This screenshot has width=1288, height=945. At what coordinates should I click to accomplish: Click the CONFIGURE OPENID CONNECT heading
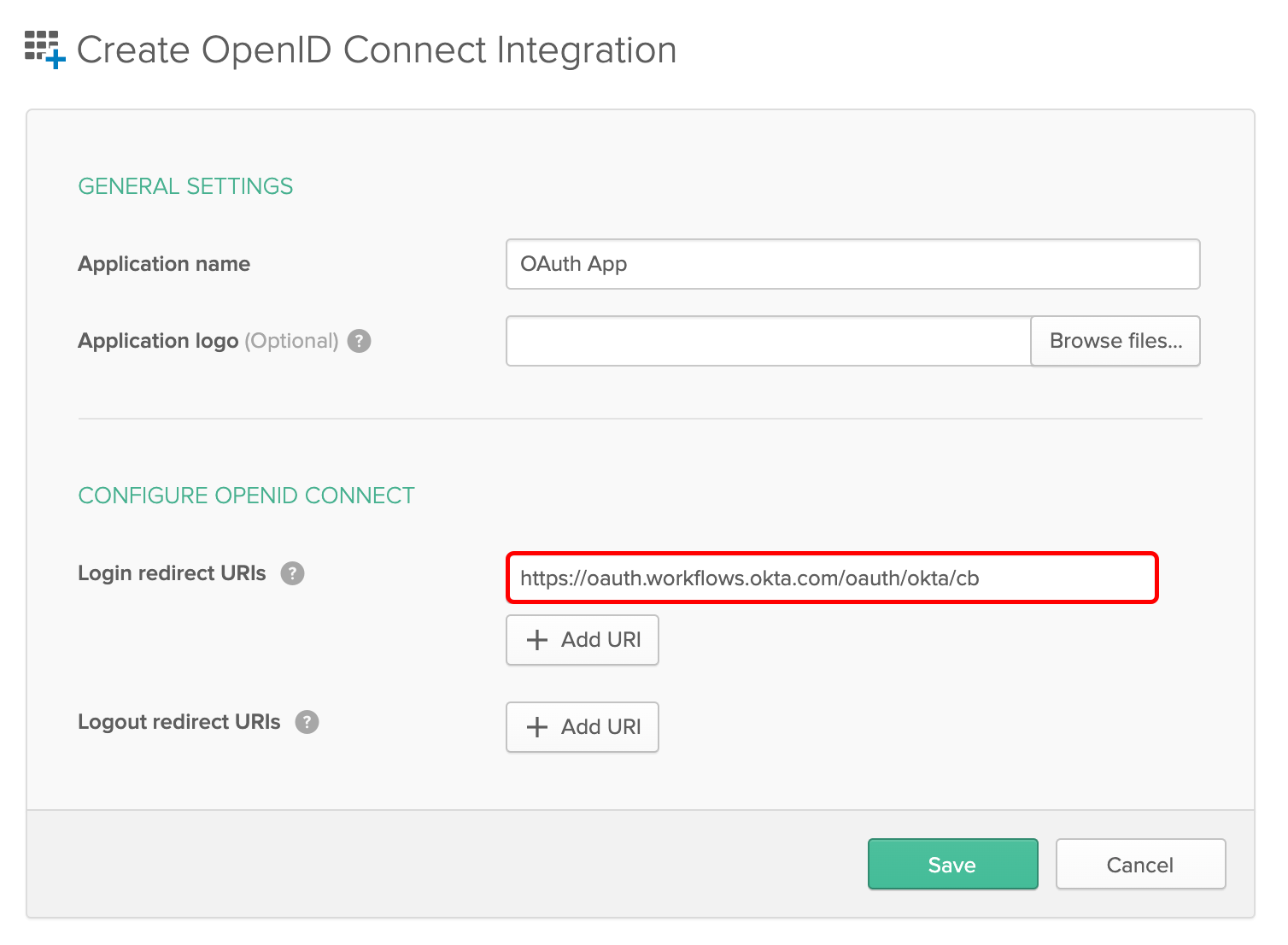246,496
